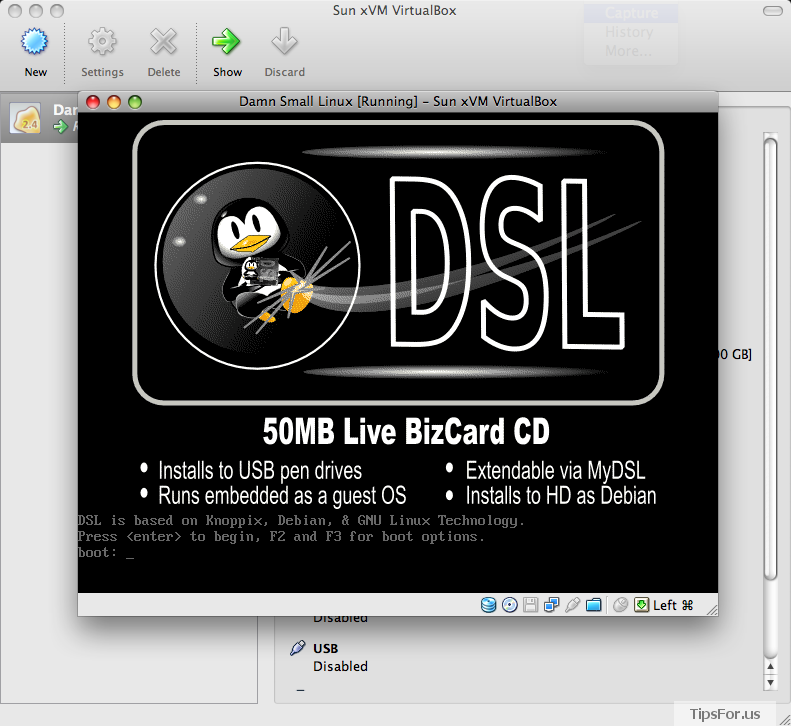Click the green Show arrow icon
This screenshot has width=791, height=726.
pyautogui.click(x=227, y=41)
